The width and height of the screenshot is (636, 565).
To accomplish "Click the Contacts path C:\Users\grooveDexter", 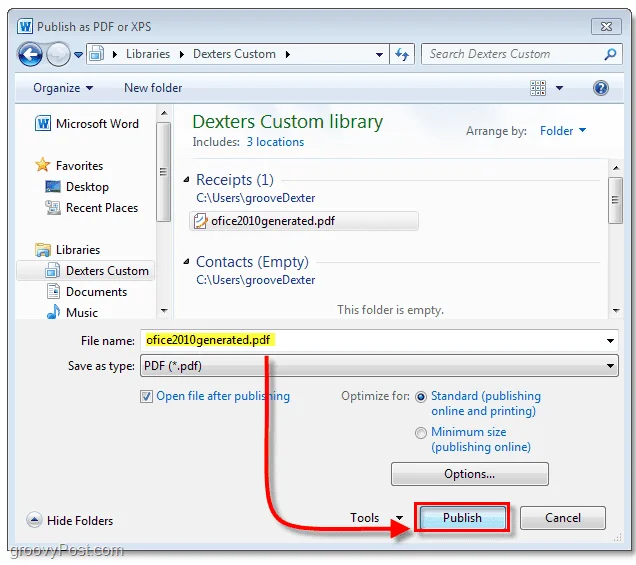I will (256, 280).
